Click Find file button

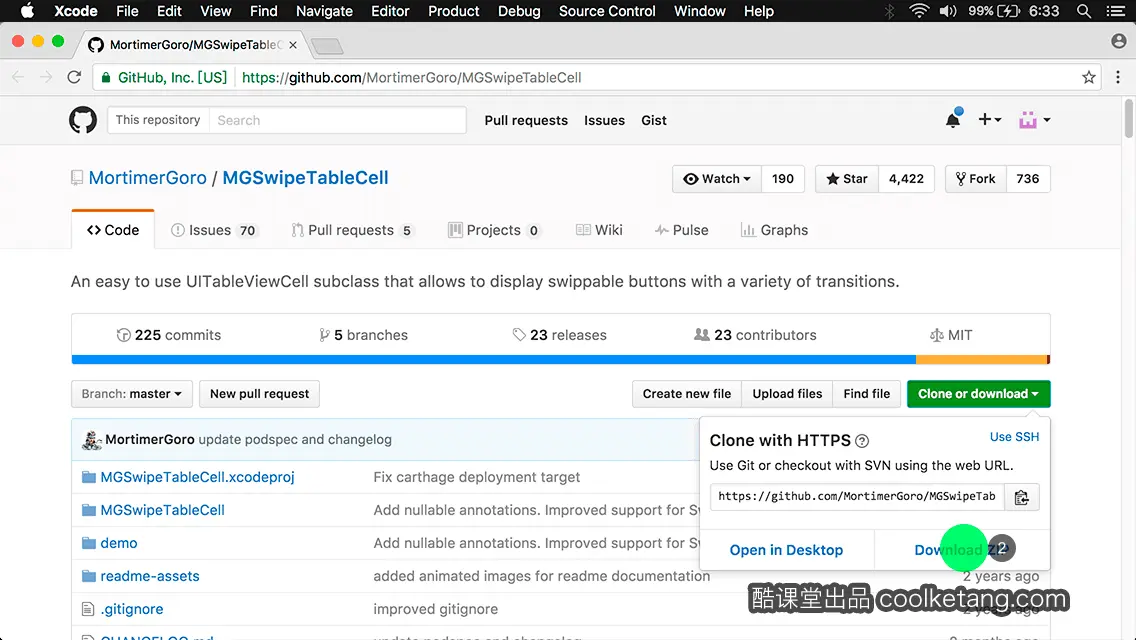point(866,394)
